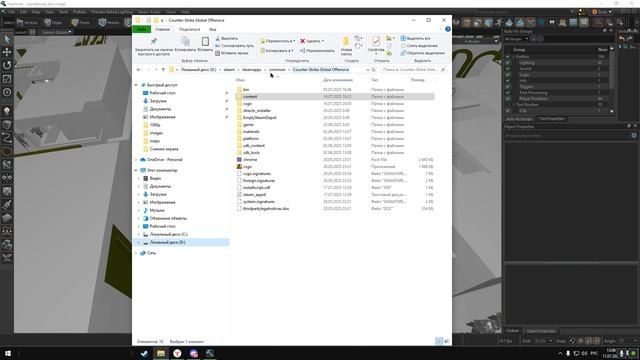640x360 pixels.
Task: Pin to Quick access (Закрепить) ribbon icon
Action: pos(154,46)
